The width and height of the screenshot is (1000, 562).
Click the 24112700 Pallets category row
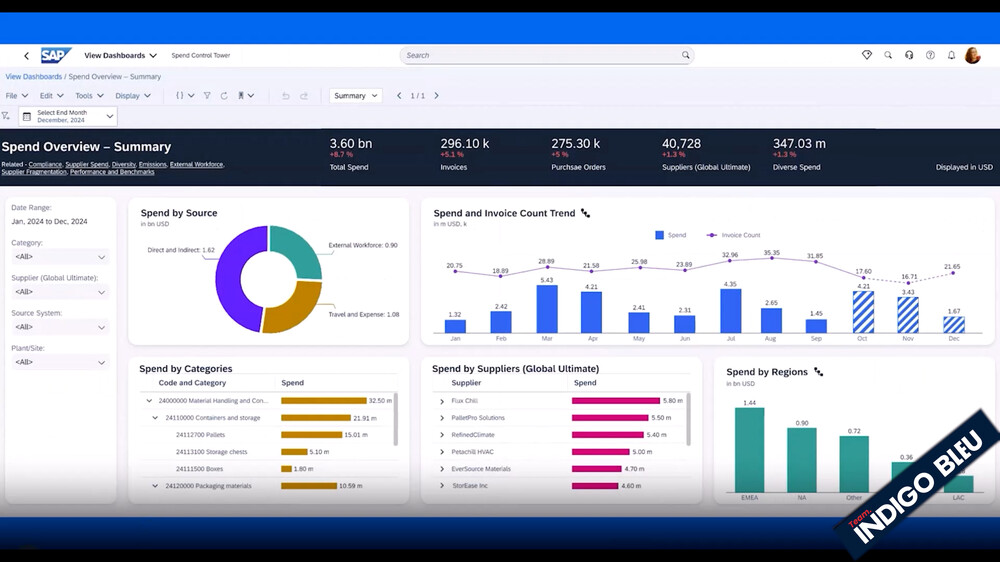[x=268, y=435]
